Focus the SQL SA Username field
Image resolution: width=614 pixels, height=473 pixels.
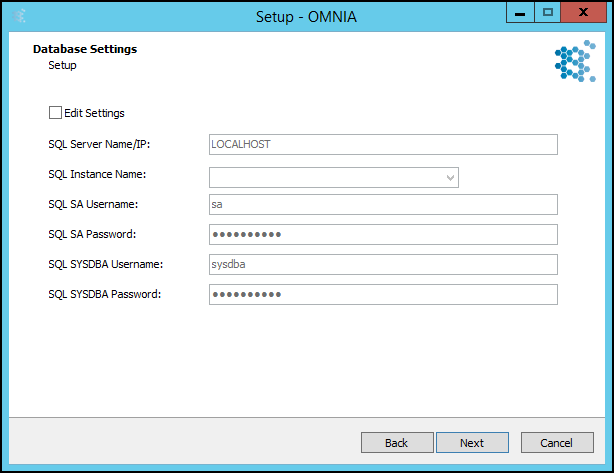click(383, 204)
